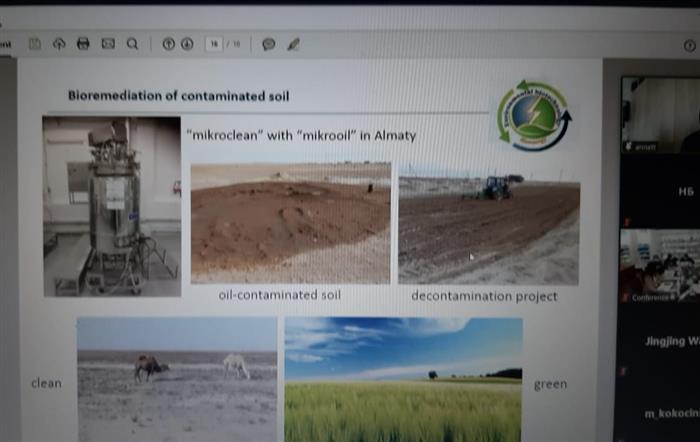Click the email envelope icon
Image resolution: width=700 pixels, height=442 pixels.
pos(108,44)
